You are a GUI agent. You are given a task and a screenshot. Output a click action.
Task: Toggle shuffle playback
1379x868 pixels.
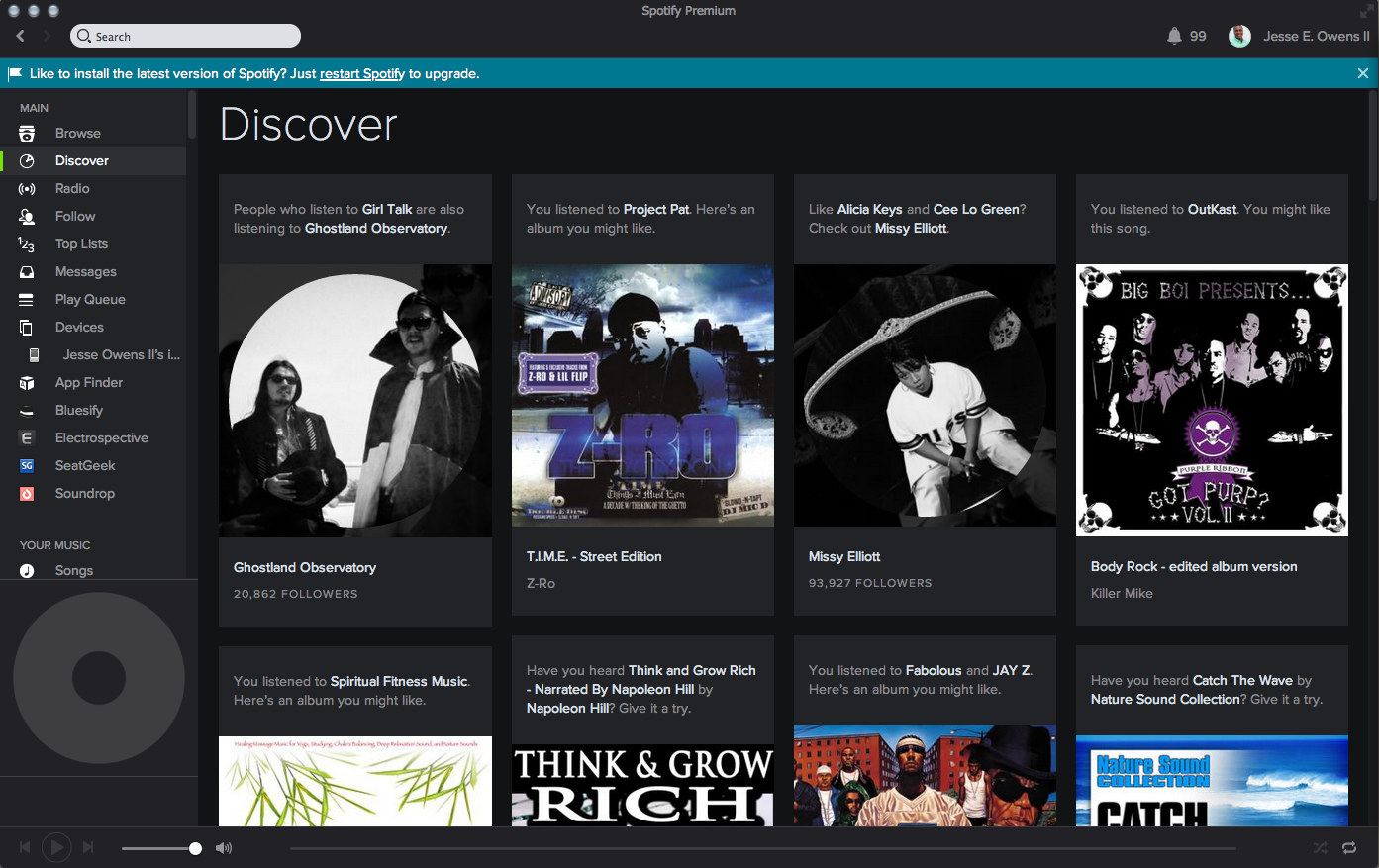click(1320, 848)
